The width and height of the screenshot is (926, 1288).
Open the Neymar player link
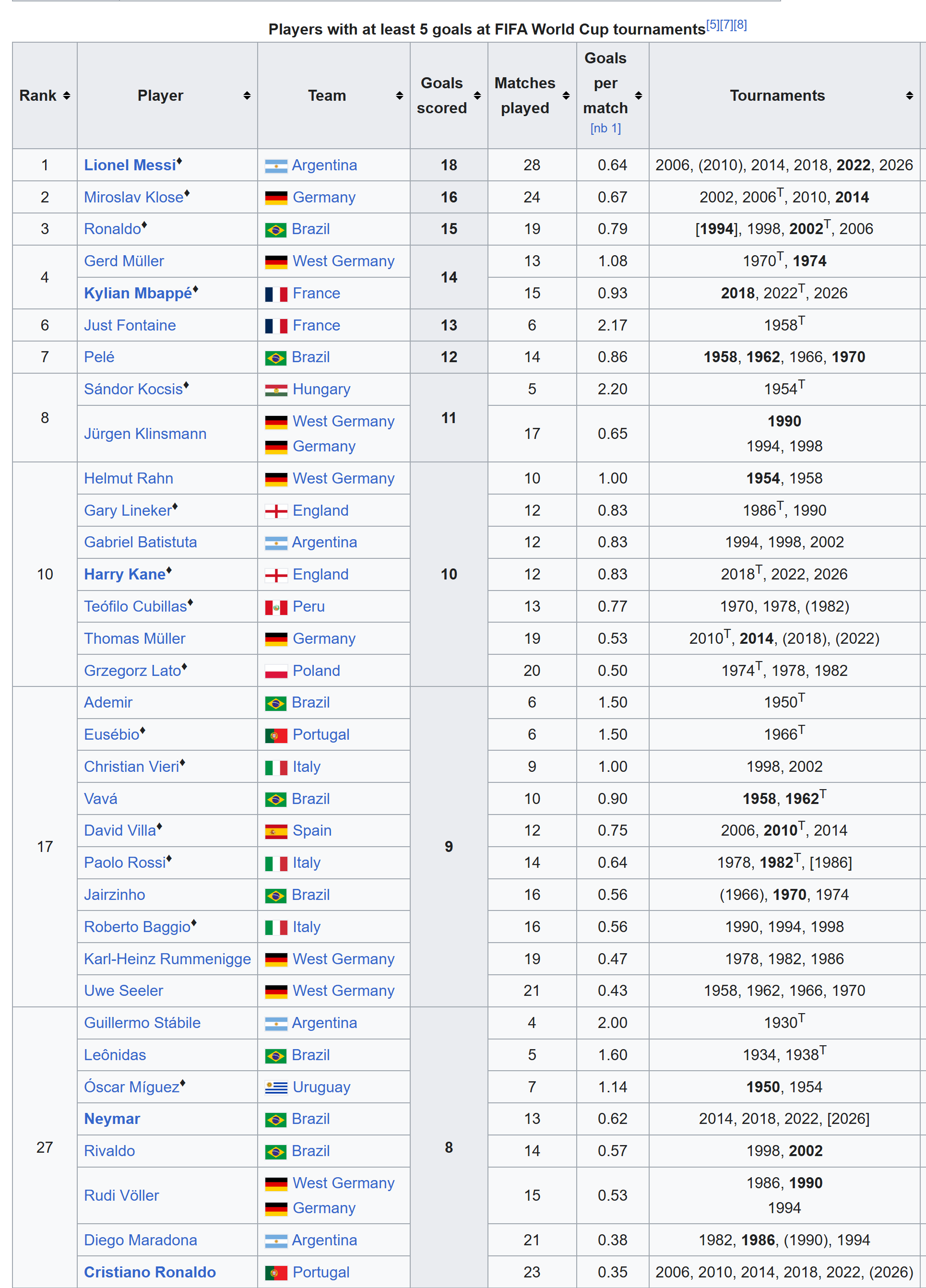tap(112, 1119)
